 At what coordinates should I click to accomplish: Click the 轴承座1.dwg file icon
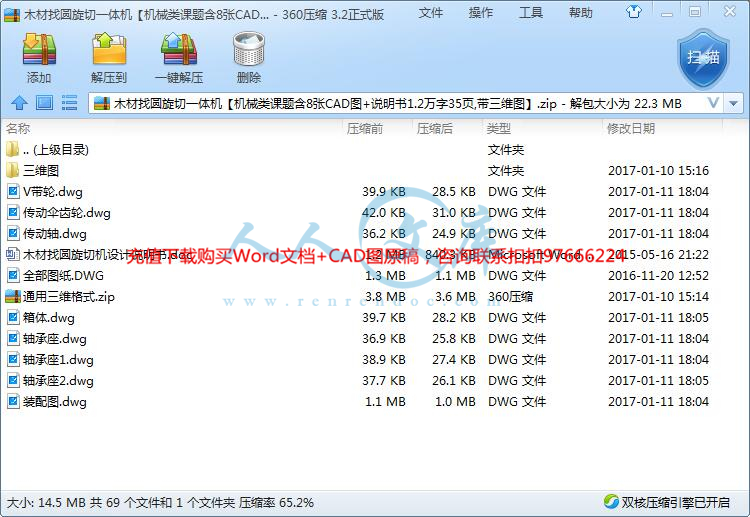click(x=13, y=360)
